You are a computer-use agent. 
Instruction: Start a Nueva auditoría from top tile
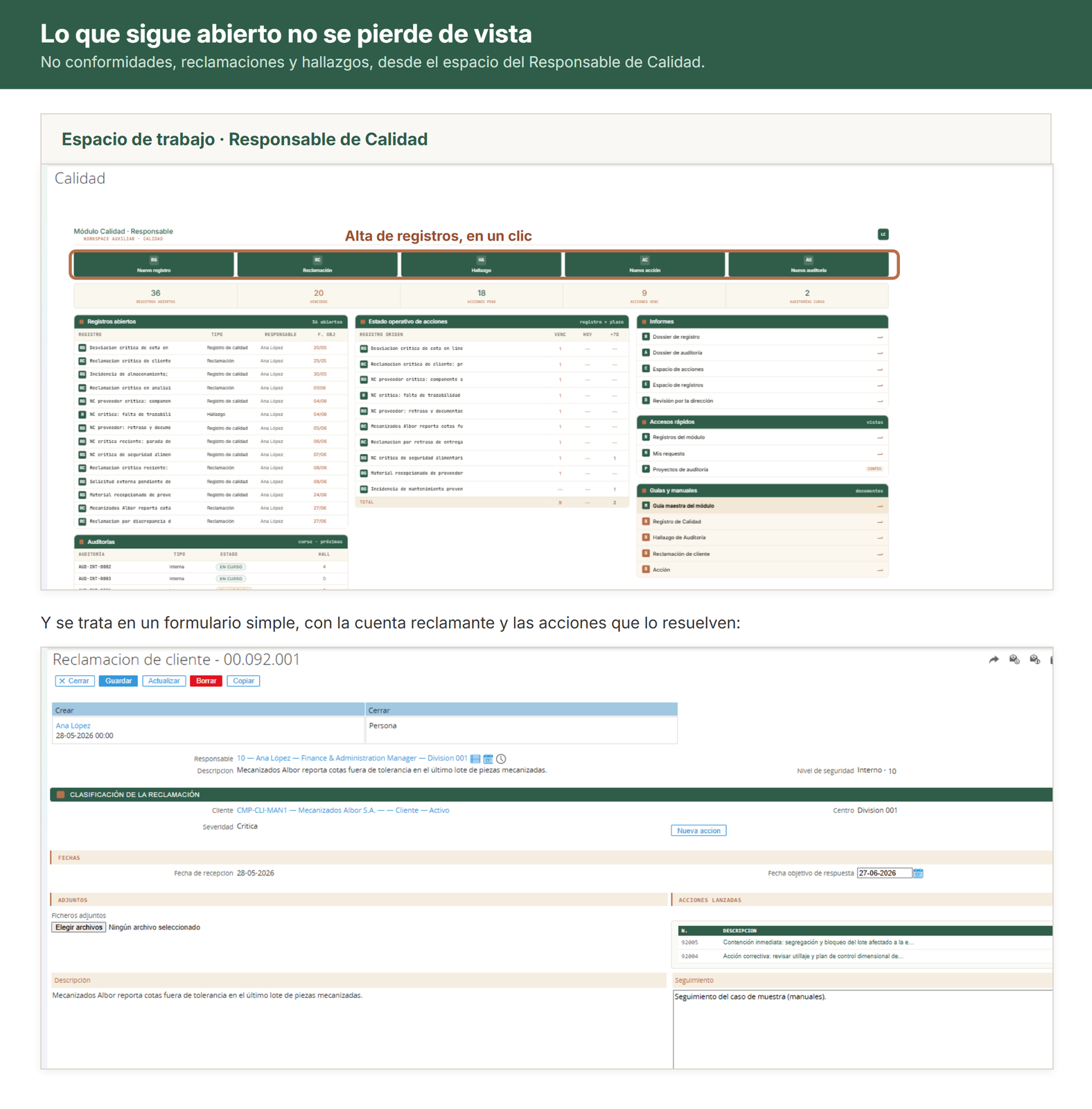[808, 265]
